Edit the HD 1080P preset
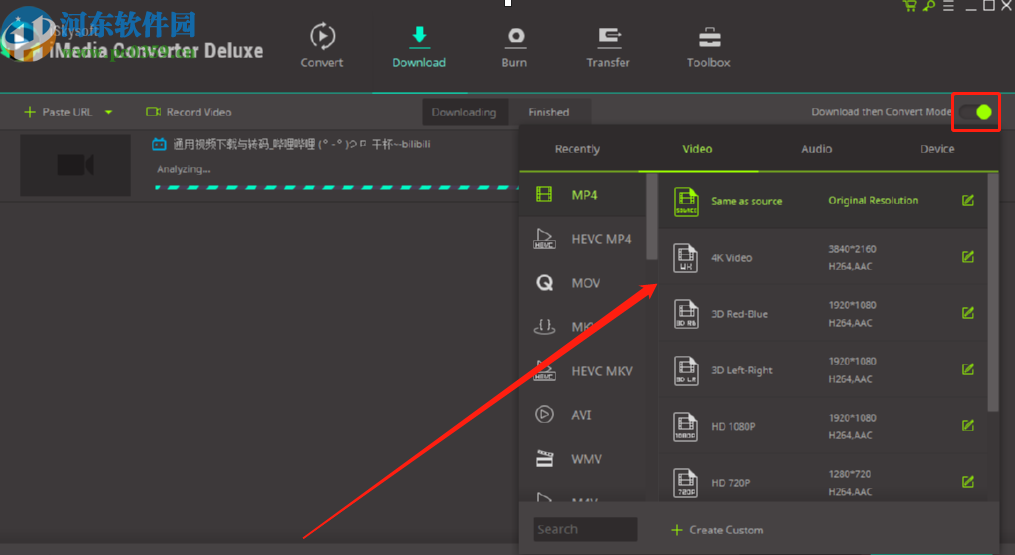 (968, 425)
